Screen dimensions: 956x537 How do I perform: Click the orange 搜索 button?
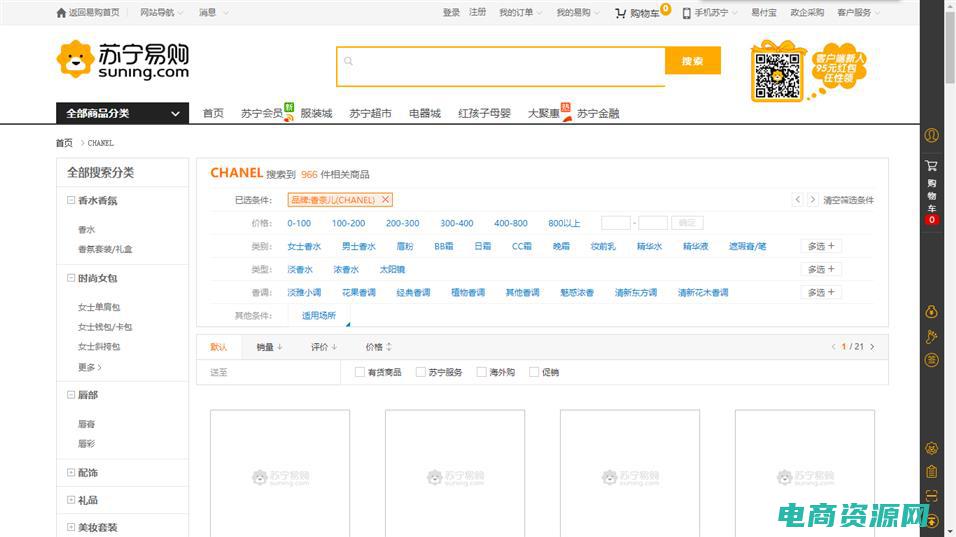693,61
